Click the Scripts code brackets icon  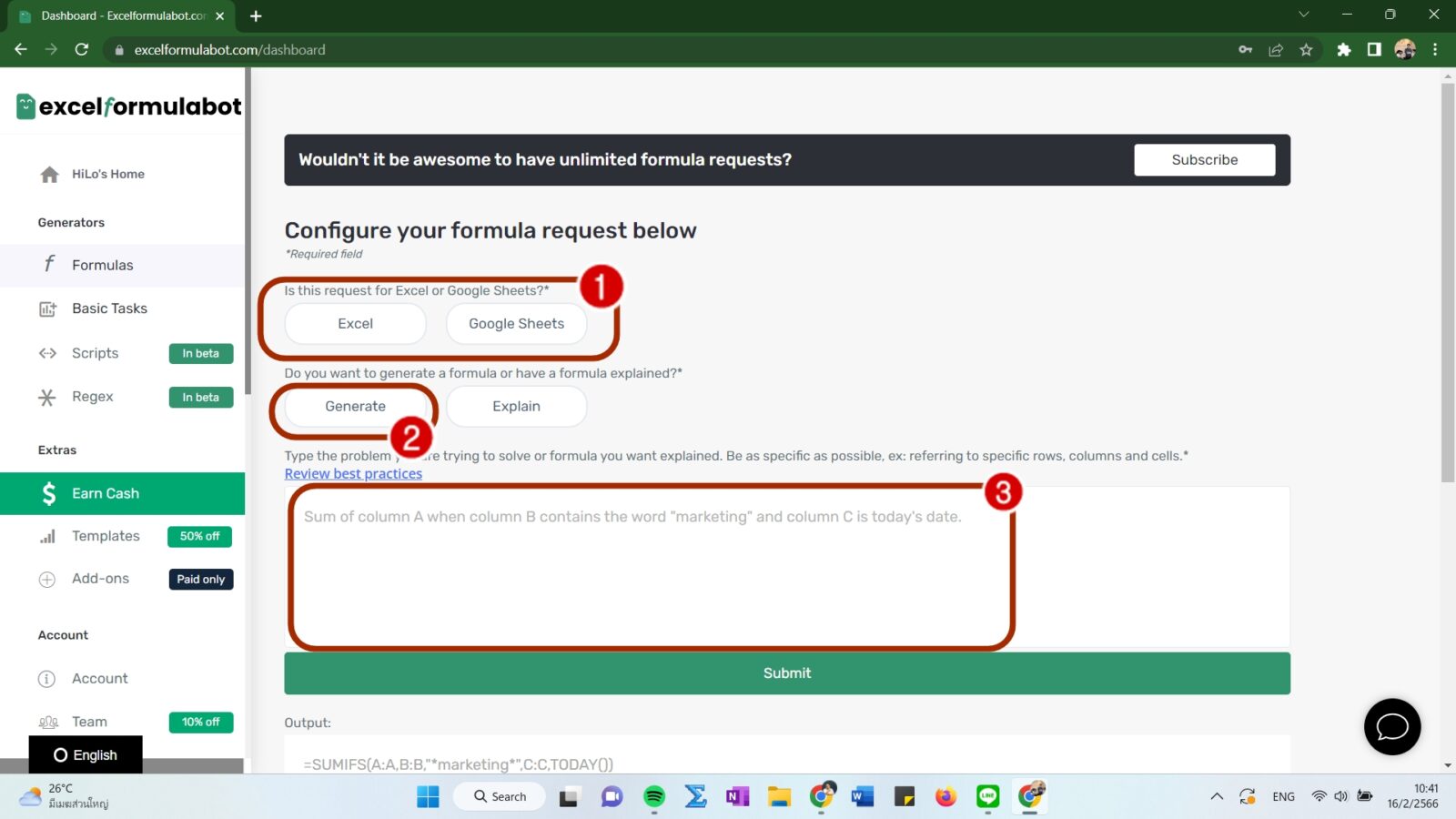tap(47, 353)
